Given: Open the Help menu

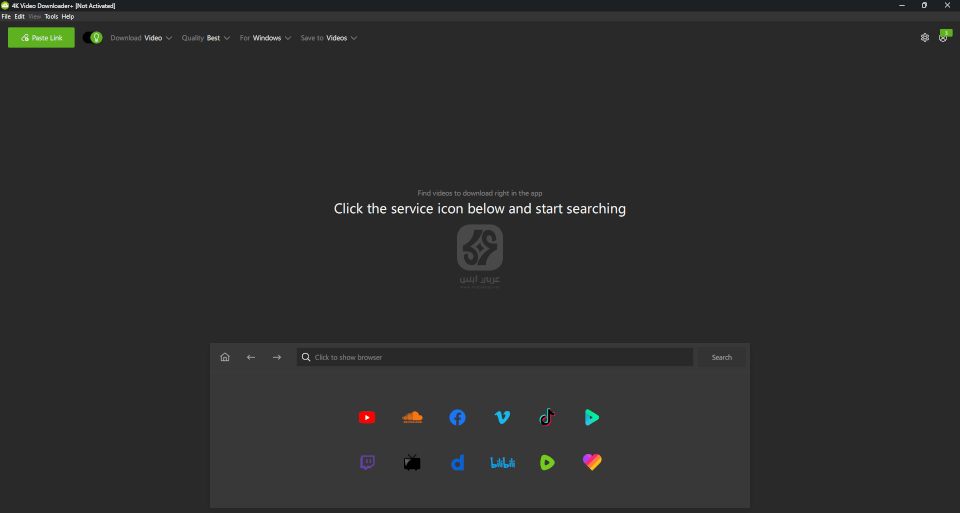Looking at the screenshot, I should (68, 17).
